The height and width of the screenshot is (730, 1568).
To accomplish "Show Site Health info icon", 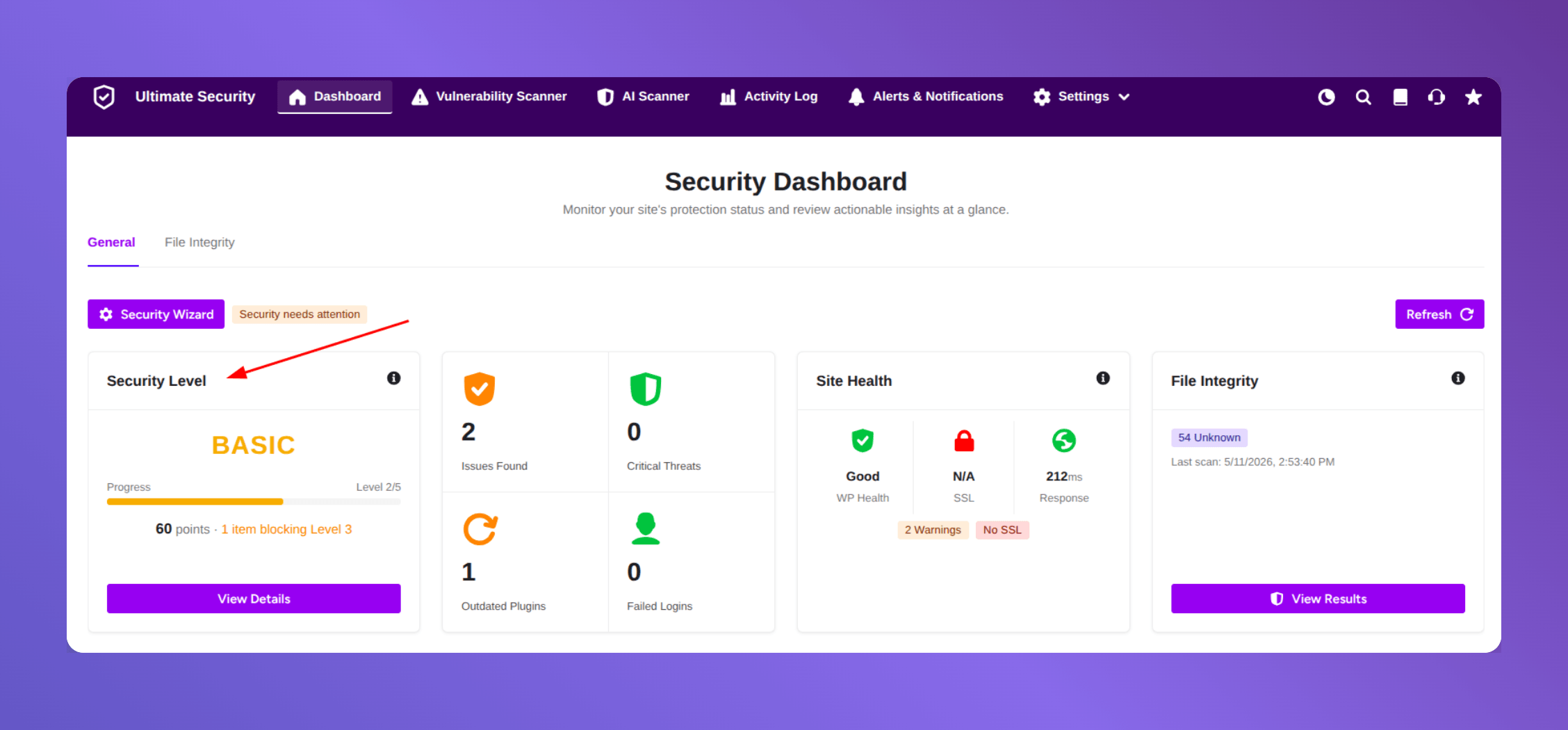I will pos(1103,378).
